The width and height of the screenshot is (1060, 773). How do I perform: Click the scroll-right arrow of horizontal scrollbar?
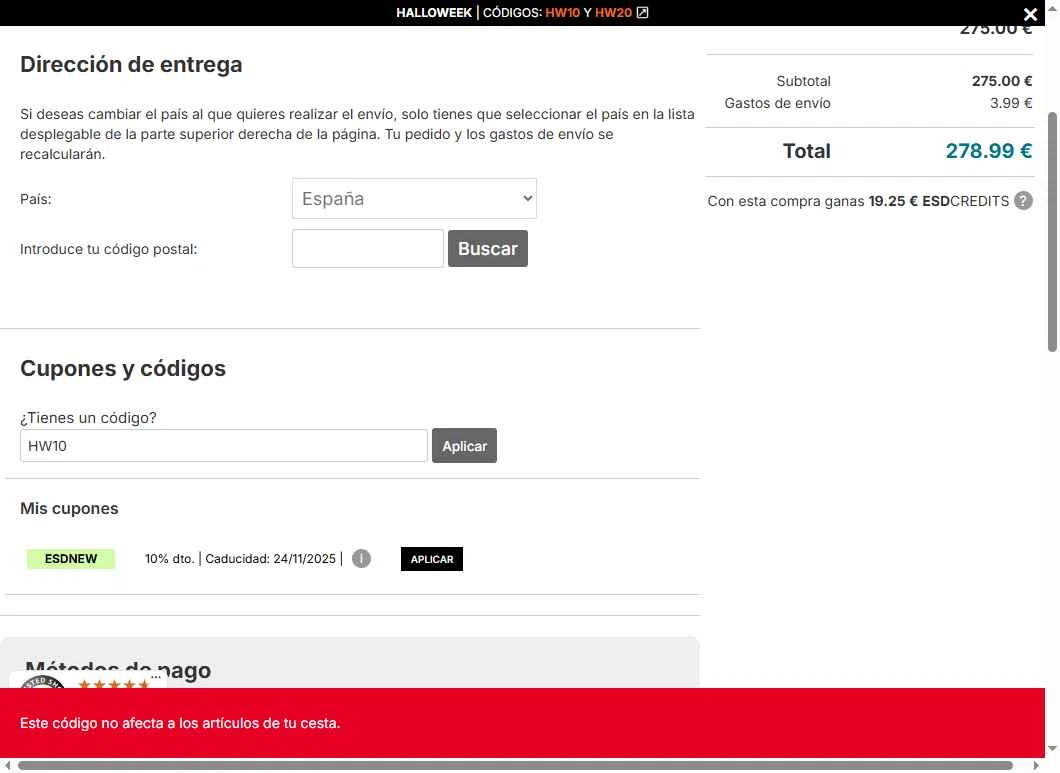coord(1036,766)
